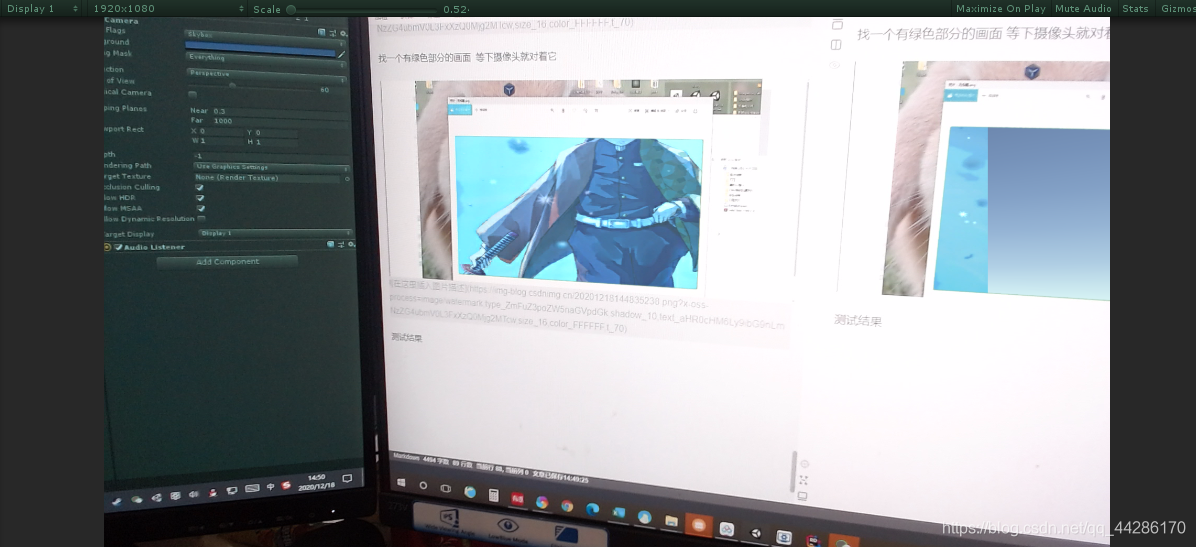Image resolution: width=1196 pixels, height=547 pixels.
Task: Open the Target Display dropdown
Action: click(x=275, y=233)
